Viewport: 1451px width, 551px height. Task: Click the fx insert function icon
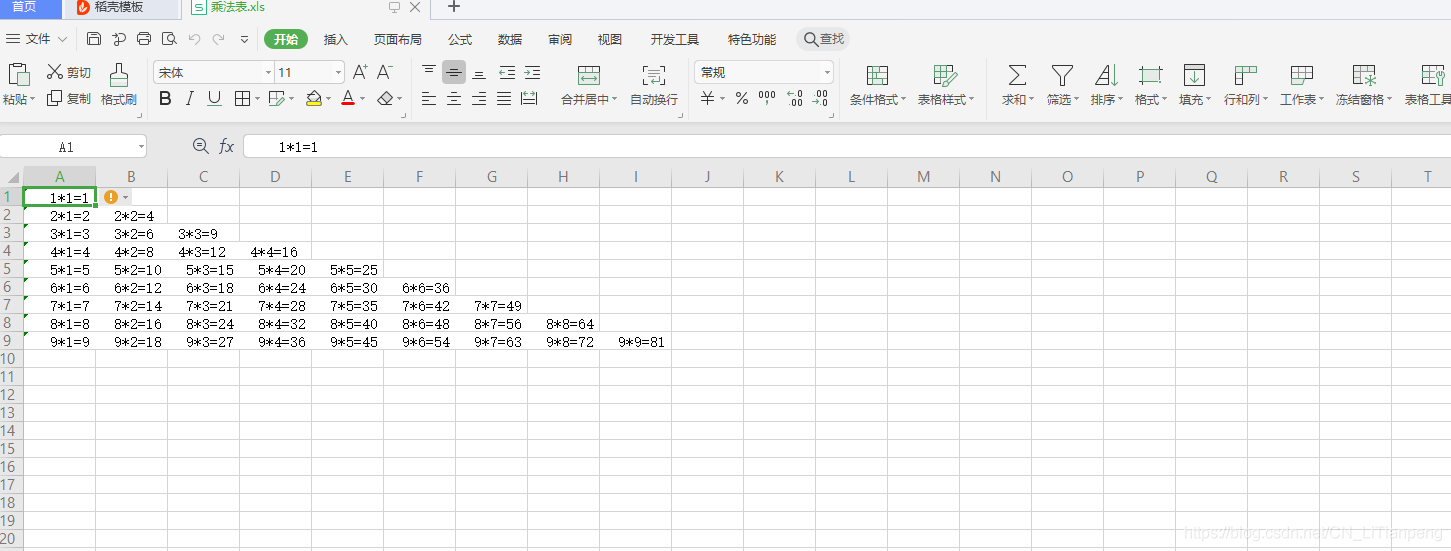pyautogui.click(x=227, y=147)
